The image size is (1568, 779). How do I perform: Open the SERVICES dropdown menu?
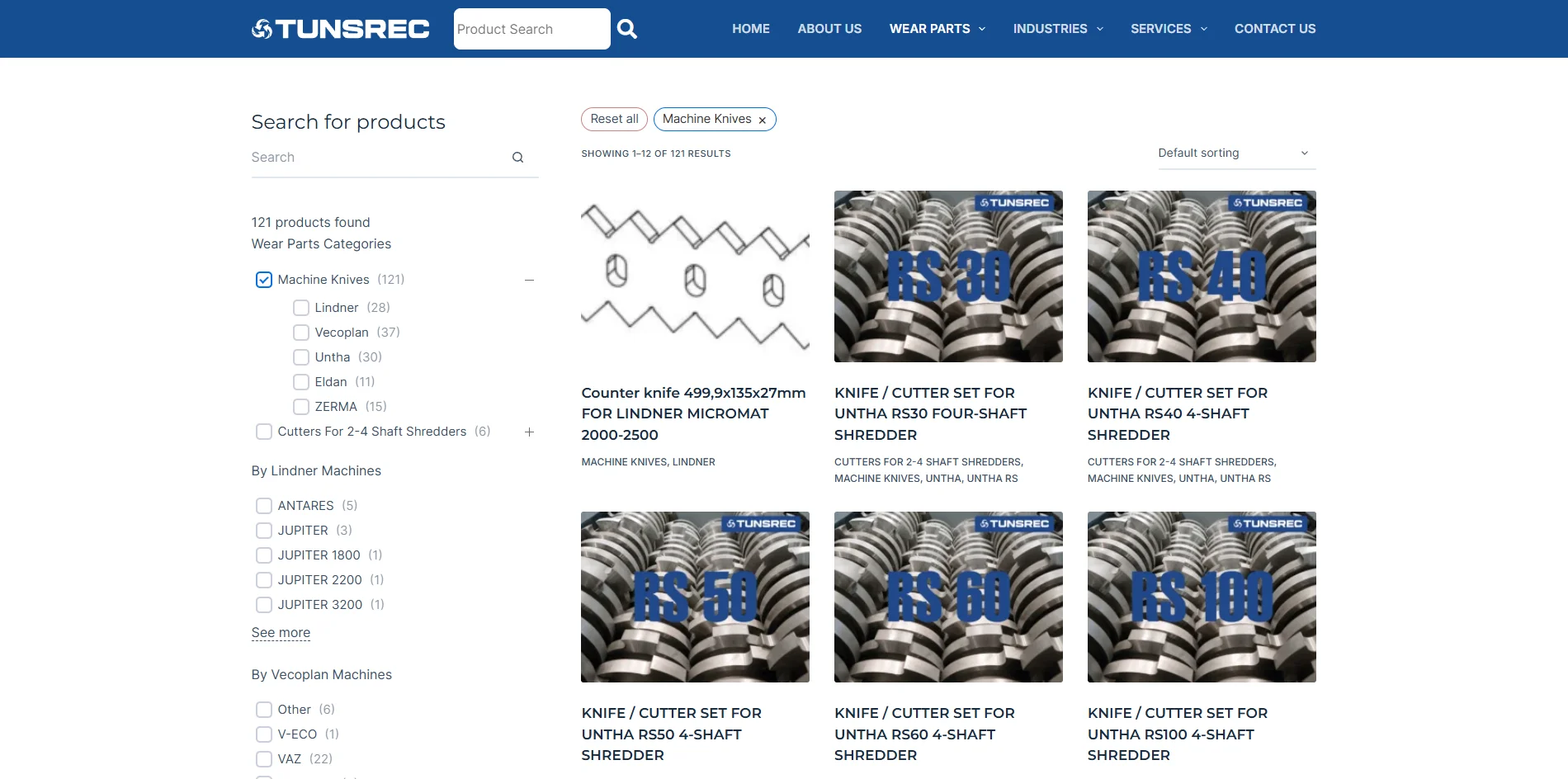[x=1169, y=29]
